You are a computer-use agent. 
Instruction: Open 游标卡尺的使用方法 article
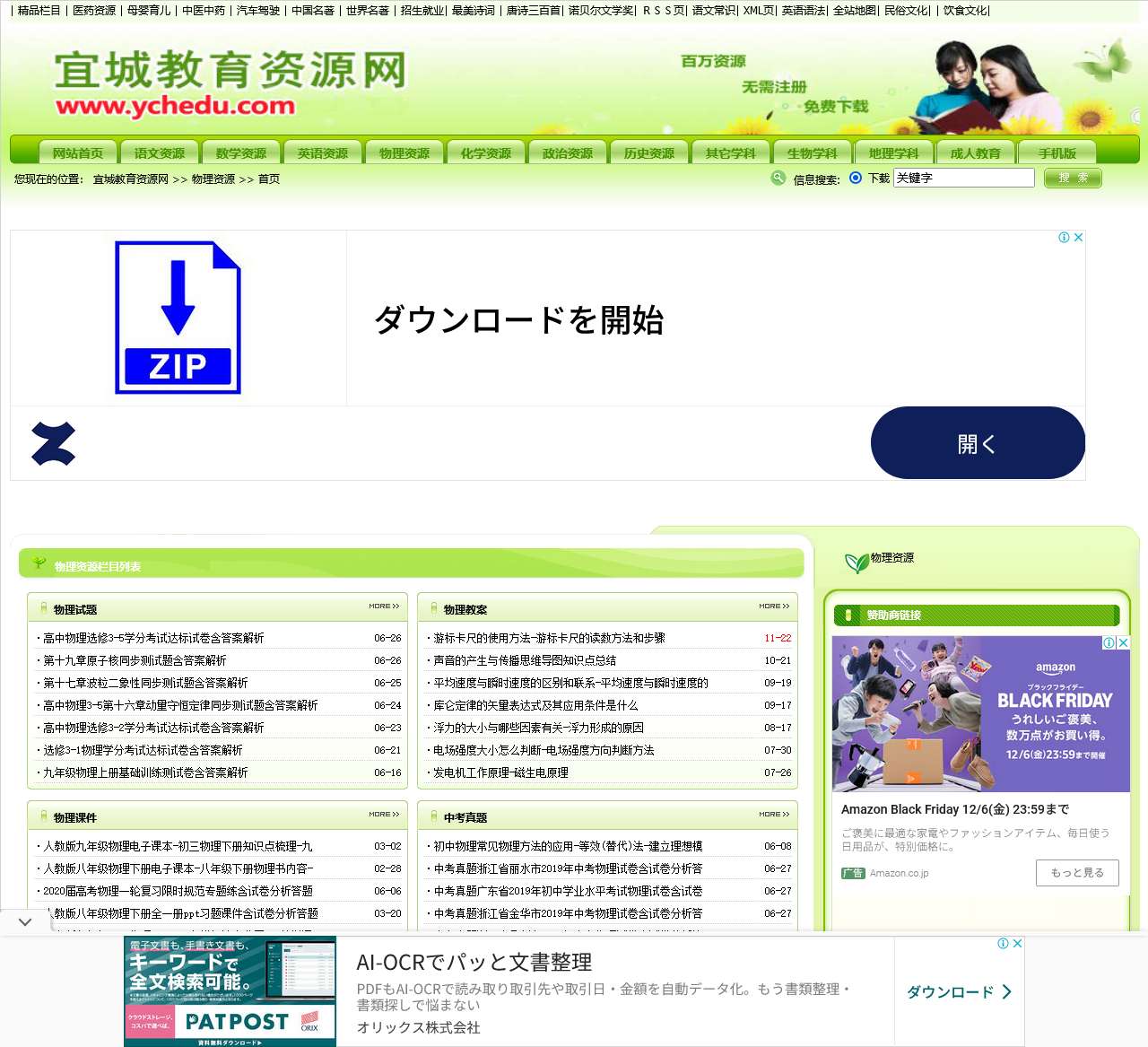tap(549, 638)
